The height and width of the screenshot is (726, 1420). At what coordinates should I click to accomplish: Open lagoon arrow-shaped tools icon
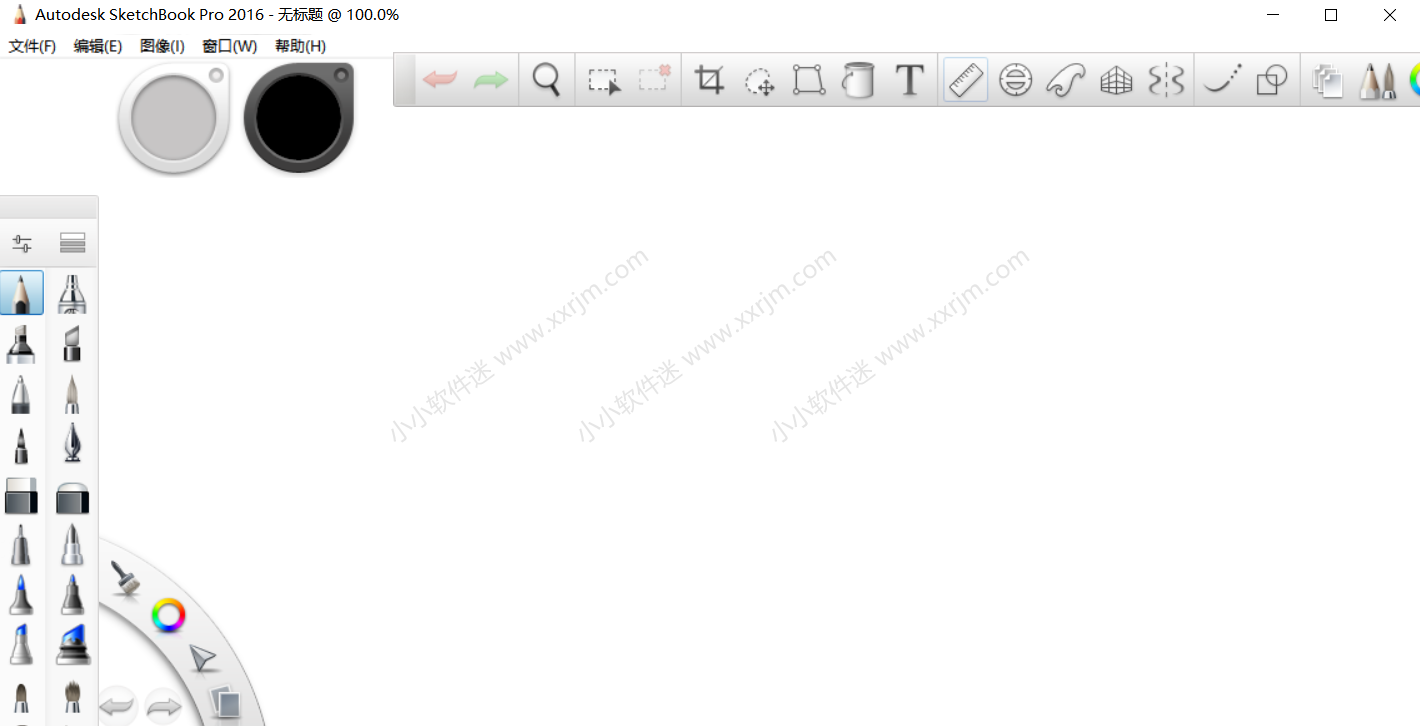click(203, 658)
